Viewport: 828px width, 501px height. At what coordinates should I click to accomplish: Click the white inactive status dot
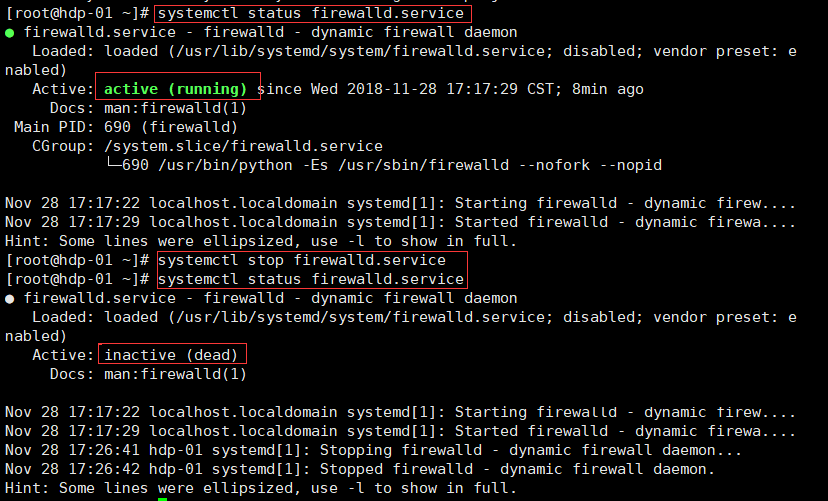pyautogui.click(x=9, y=298)
